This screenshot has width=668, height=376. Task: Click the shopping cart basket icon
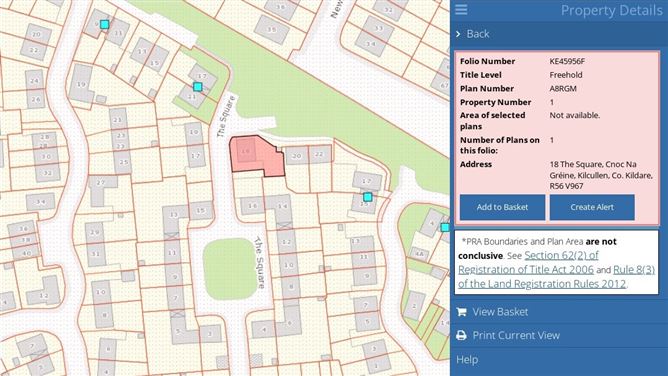[461, 312]
